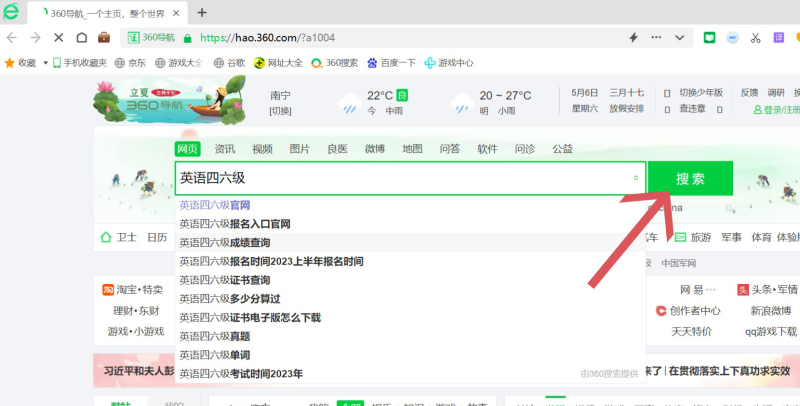Choose suggestion 英语四六级官网
Screen dimensions: 800x406
410,205
